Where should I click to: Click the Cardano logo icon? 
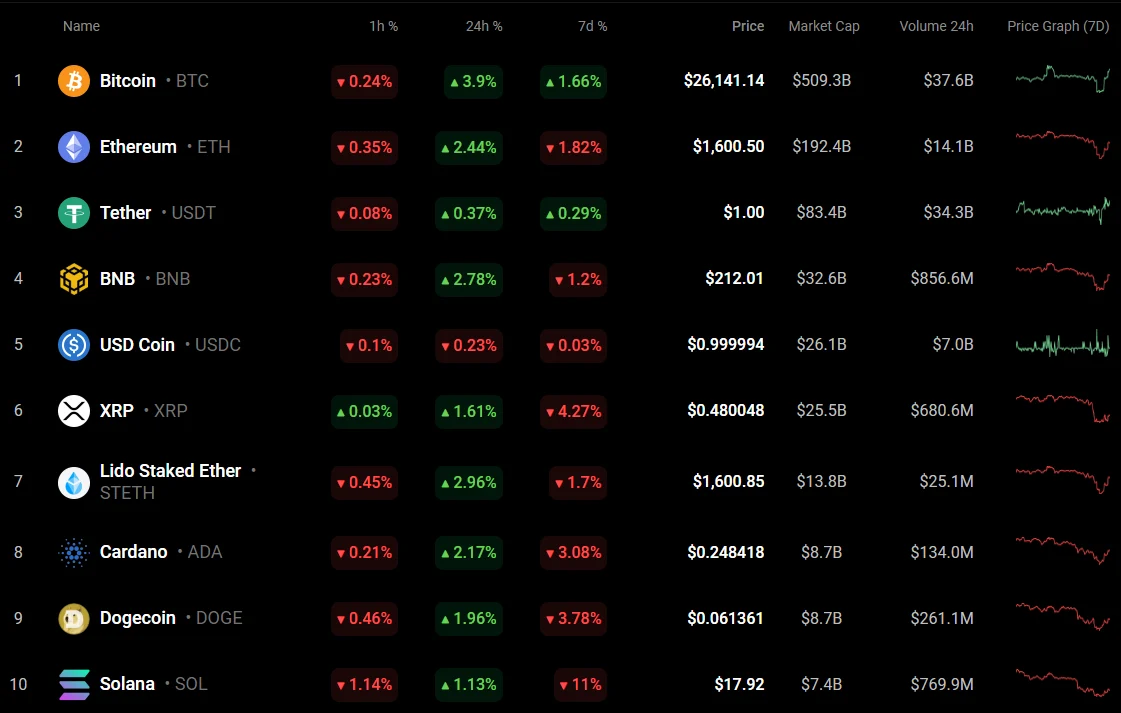[x=74, y=552]
